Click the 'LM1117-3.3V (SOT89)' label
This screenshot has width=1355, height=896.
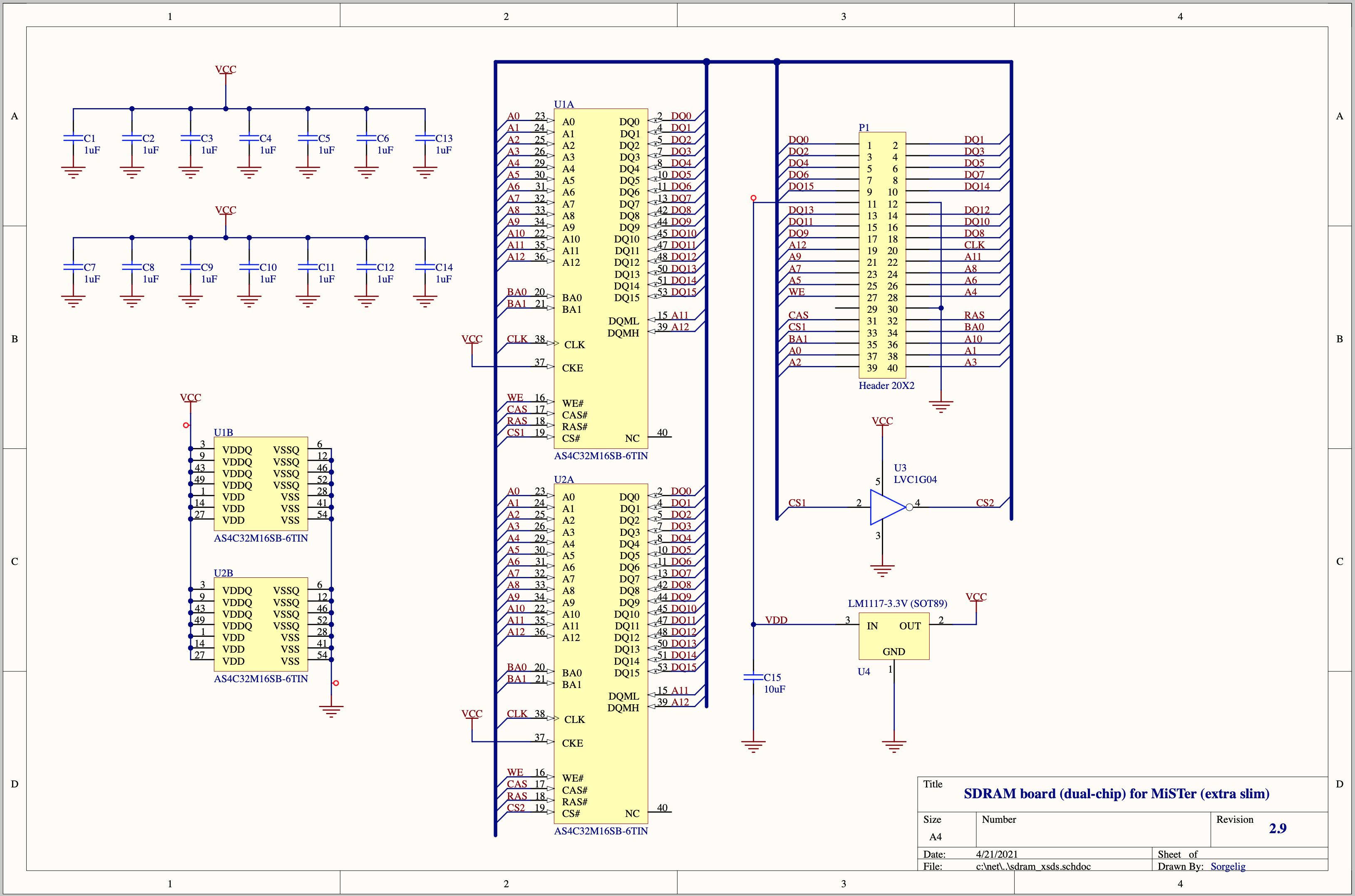click(898, 604)
